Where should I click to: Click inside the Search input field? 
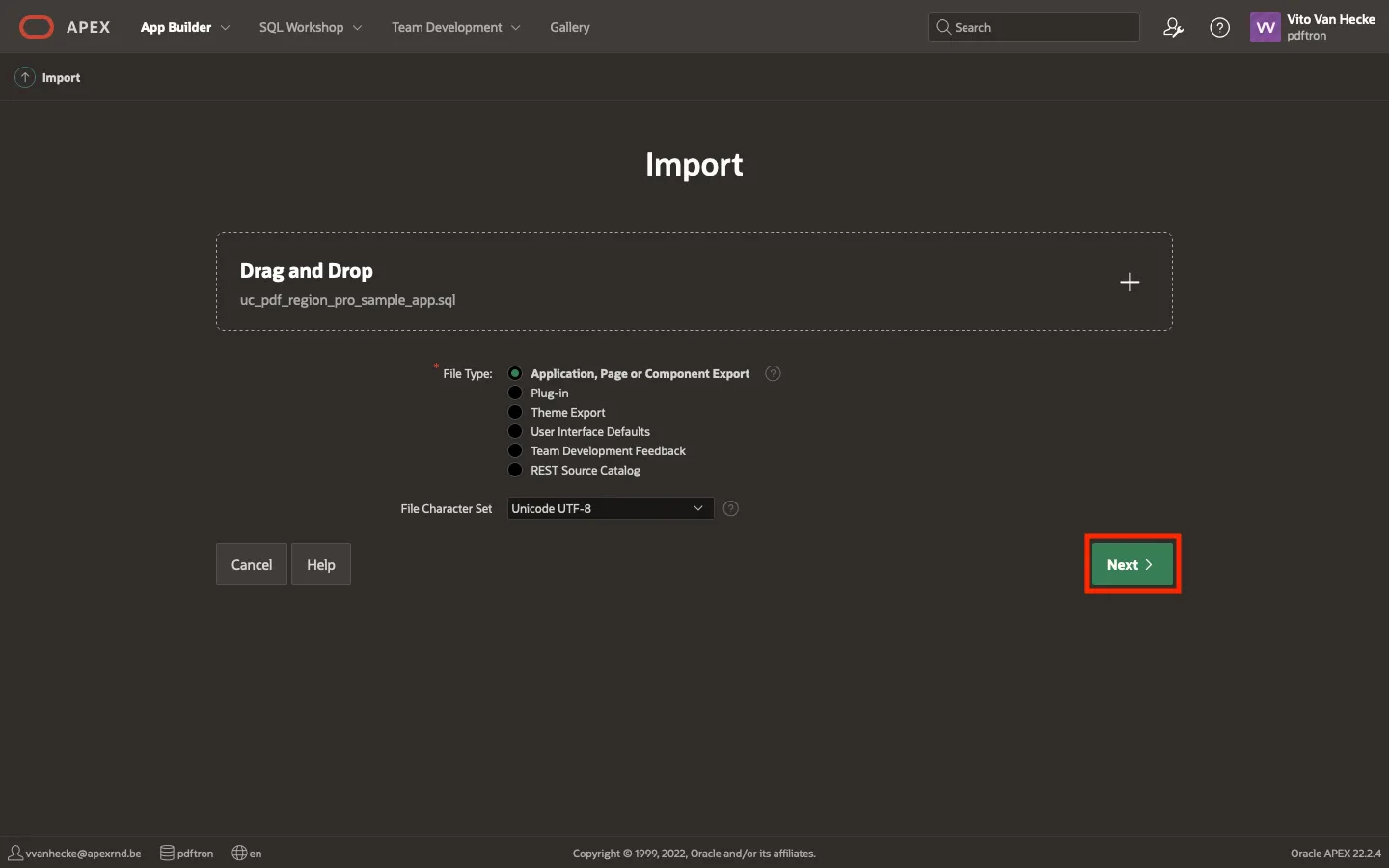(1042, 27)
